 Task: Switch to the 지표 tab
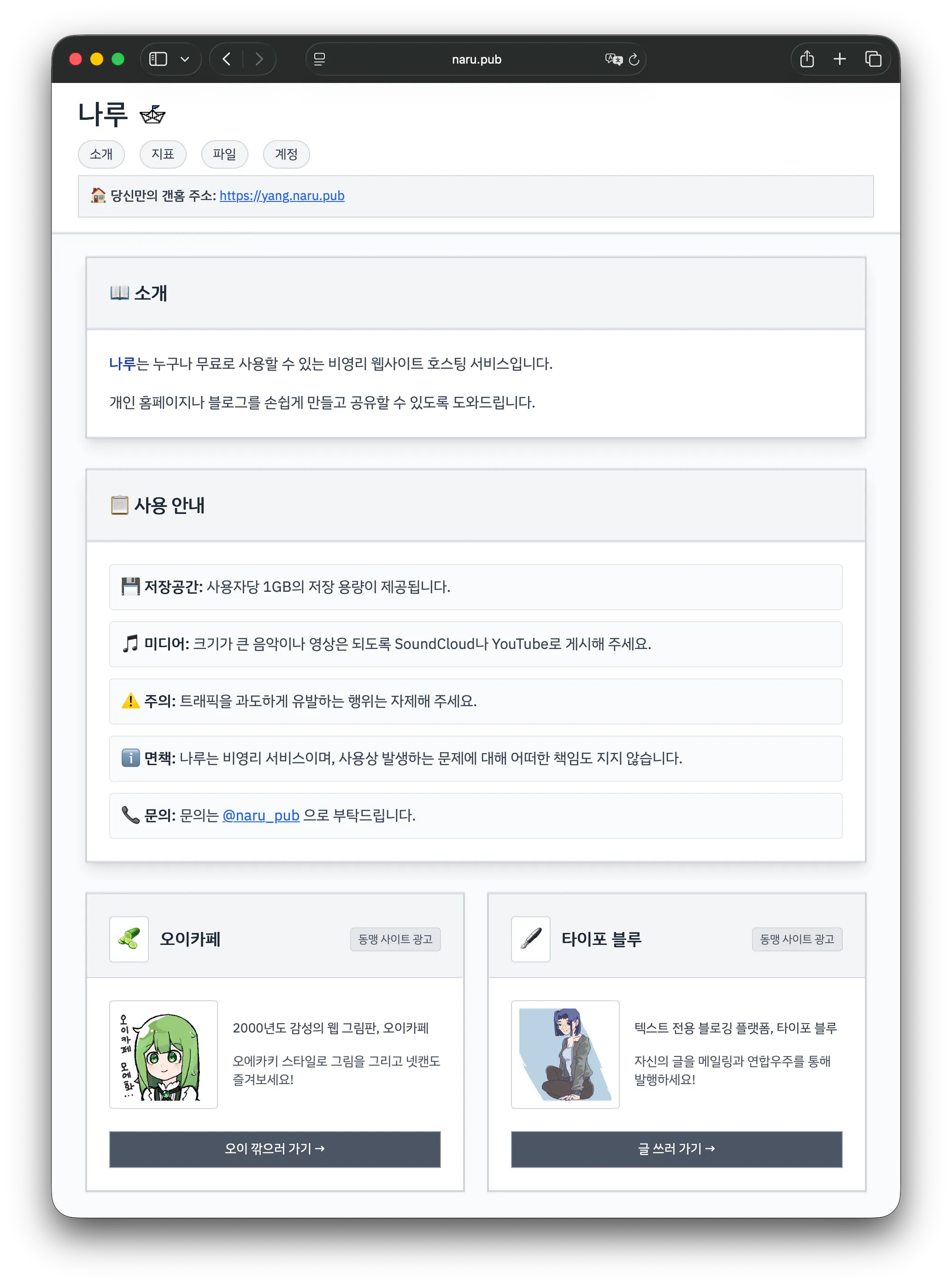[x=163, y=154]
